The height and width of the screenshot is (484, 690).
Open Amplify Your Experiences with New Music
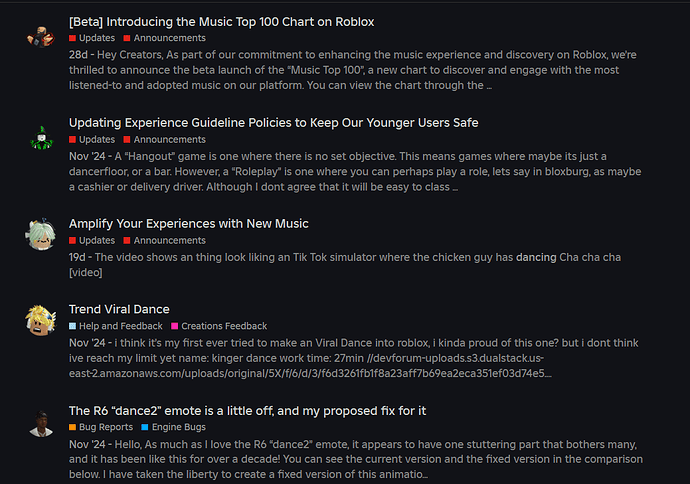[x=188, y=223]
